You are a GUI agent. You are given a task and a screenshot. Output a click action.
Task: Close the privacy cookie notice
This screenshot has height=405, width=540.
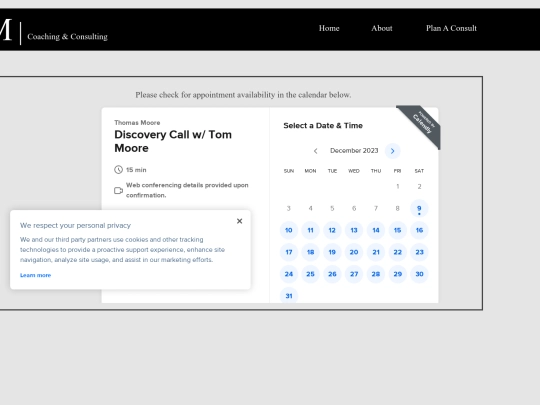pos(240,221)
